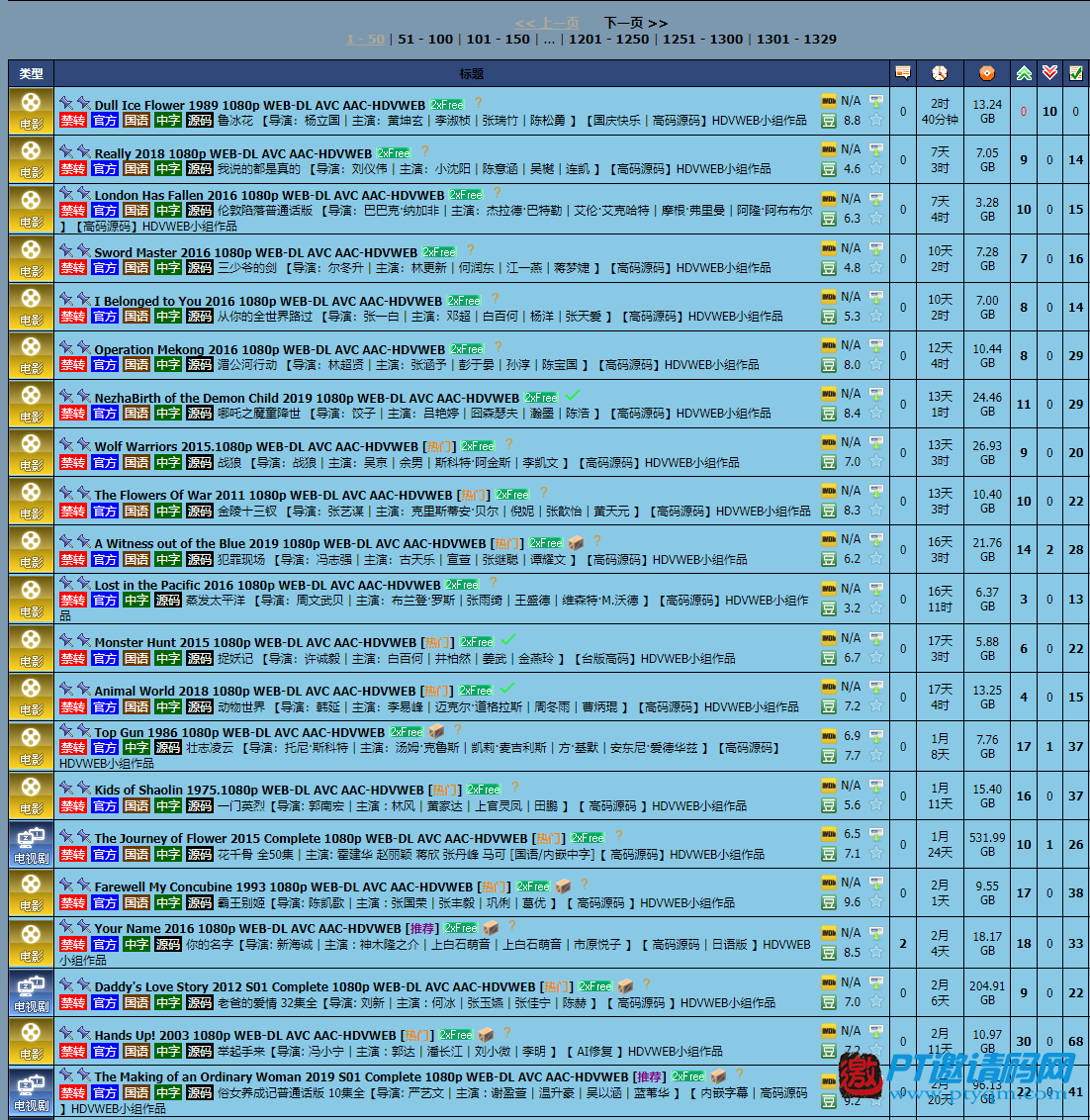Viewport: 1090px width, 1120px height.
Task: Click comment count 2 for Your Name 2016
Action: tap(903, 944)
